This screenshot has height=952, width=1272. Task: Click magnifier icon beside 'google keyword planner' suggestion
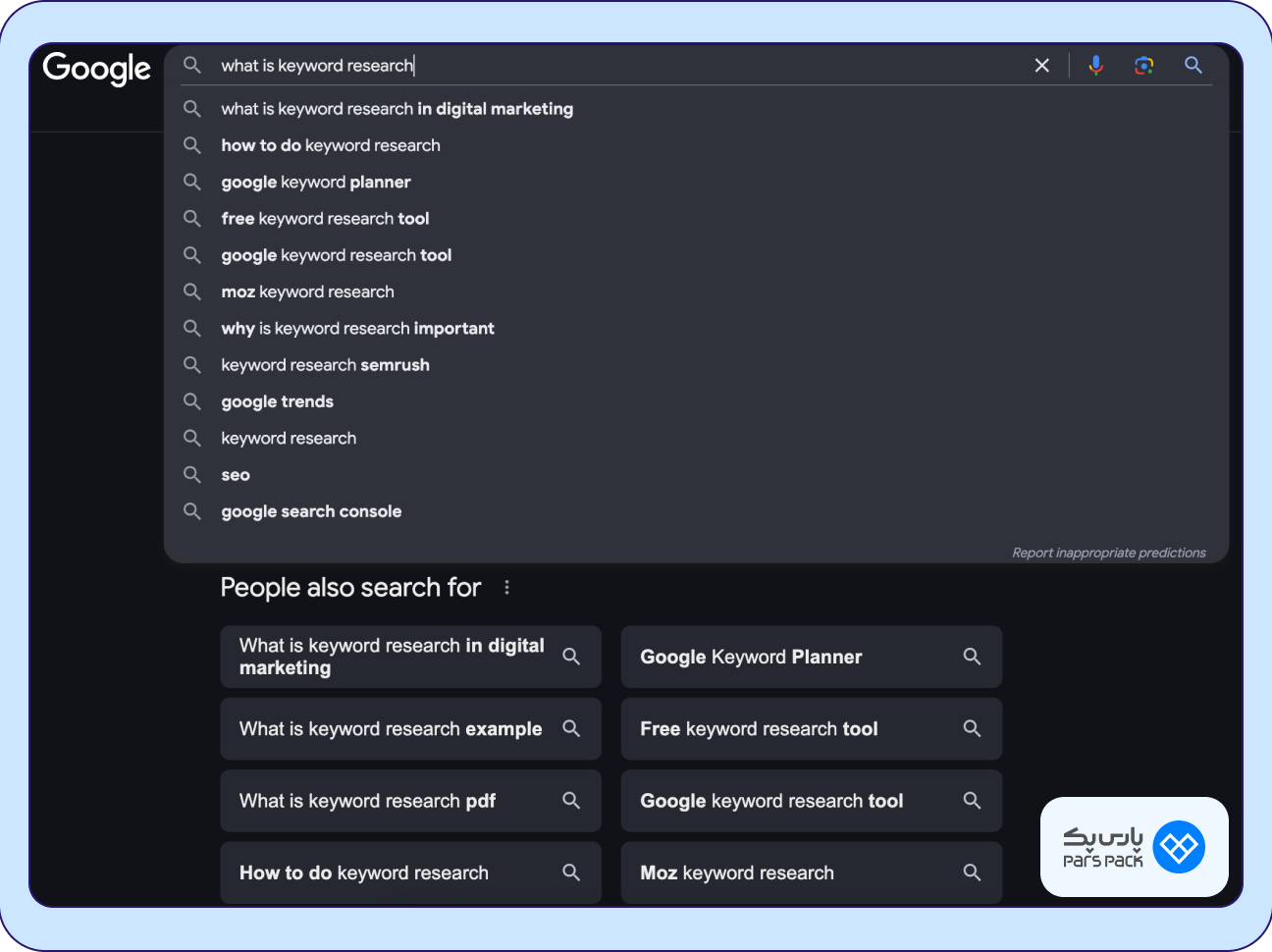192,182
